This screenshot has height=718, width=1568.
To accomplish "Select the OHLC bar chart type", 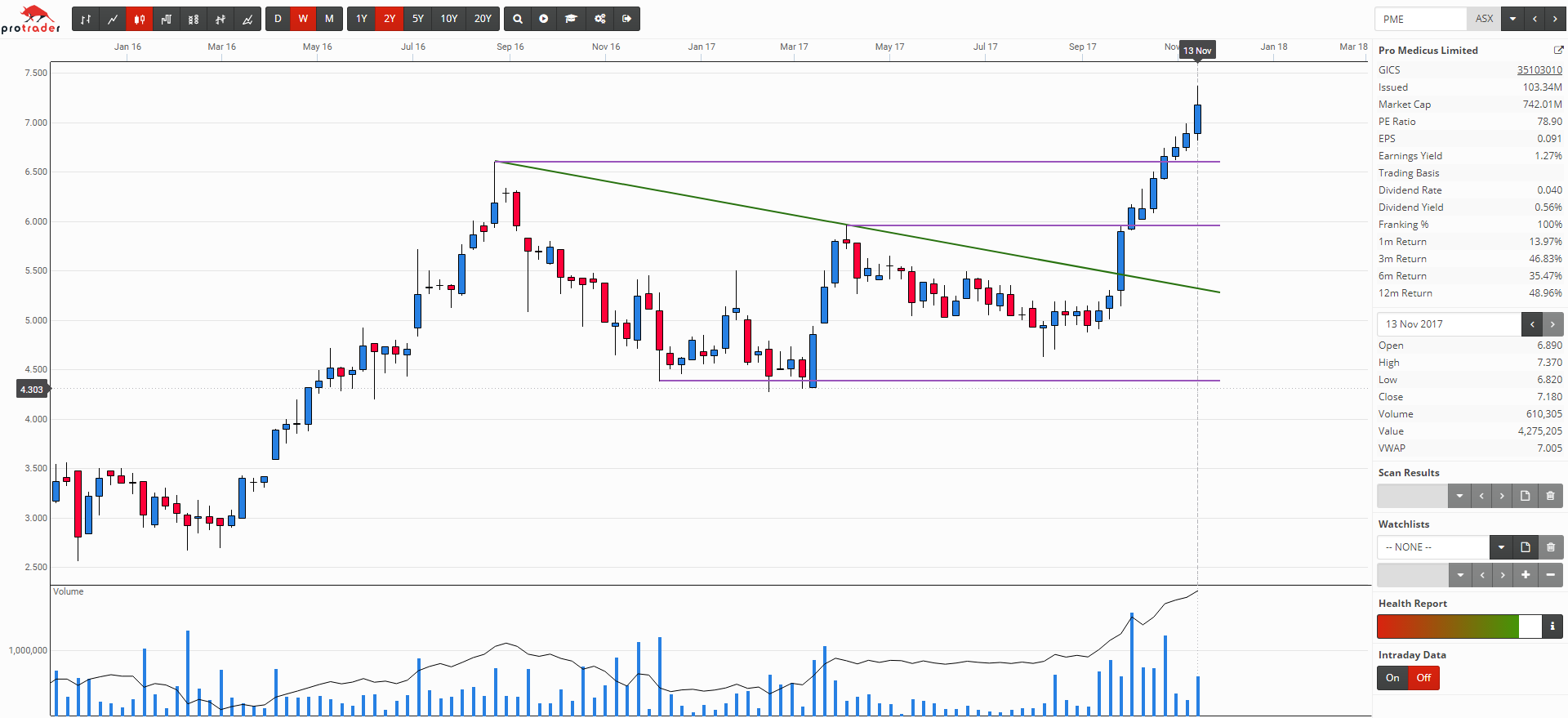I will click(x=86, y=19).
